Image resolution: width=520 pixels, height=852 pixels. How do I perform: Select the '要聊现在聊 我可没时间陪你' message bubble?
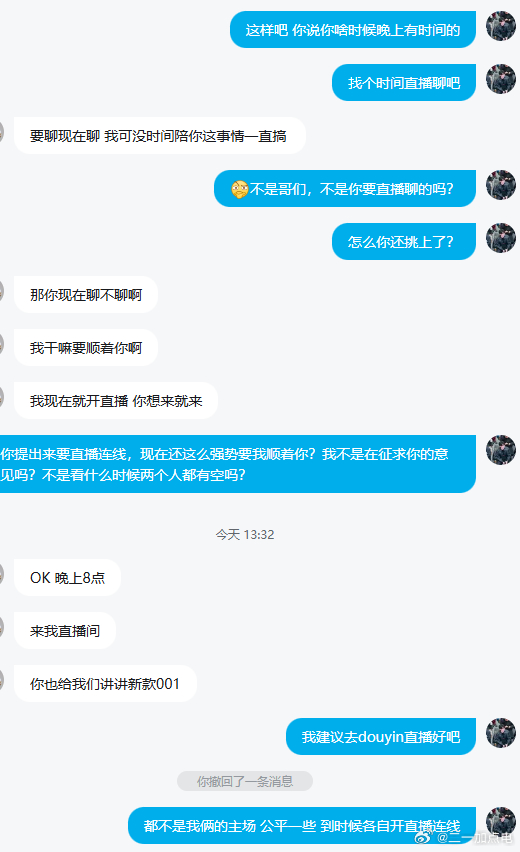click(160, 136)
